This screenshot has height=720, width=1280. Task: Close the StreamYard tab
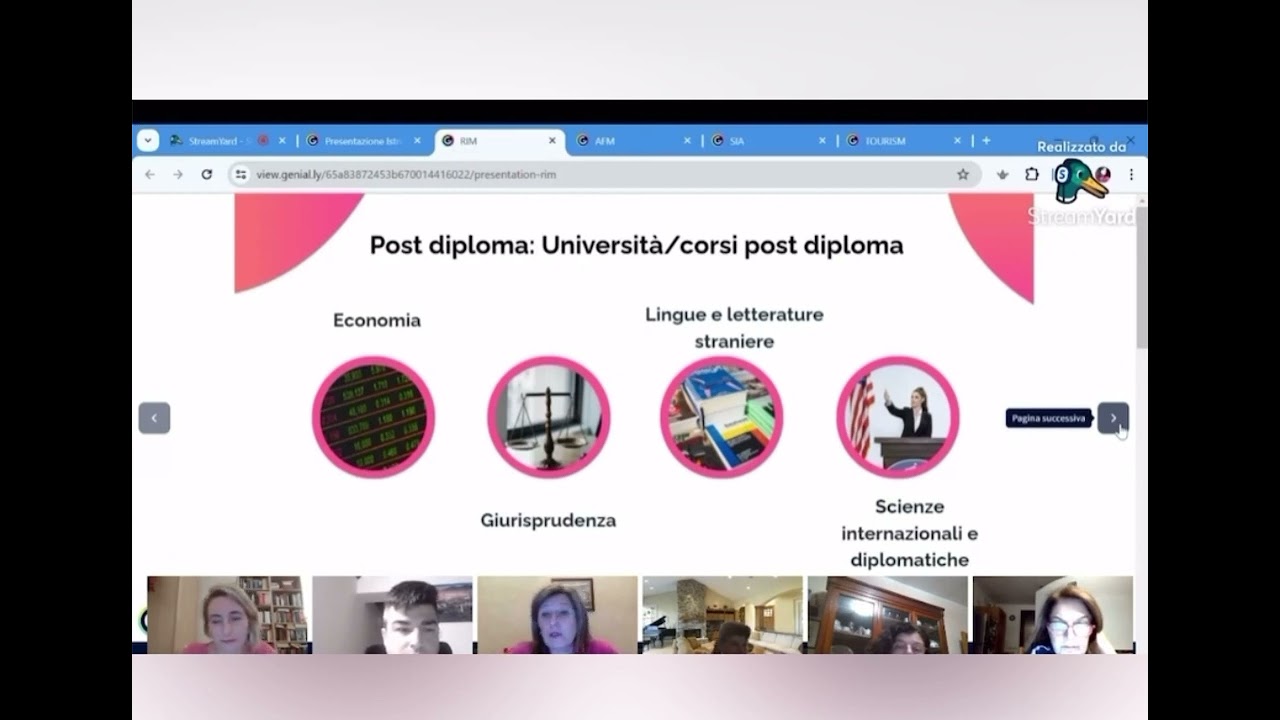pyautogui.click(x=282, y=141)
